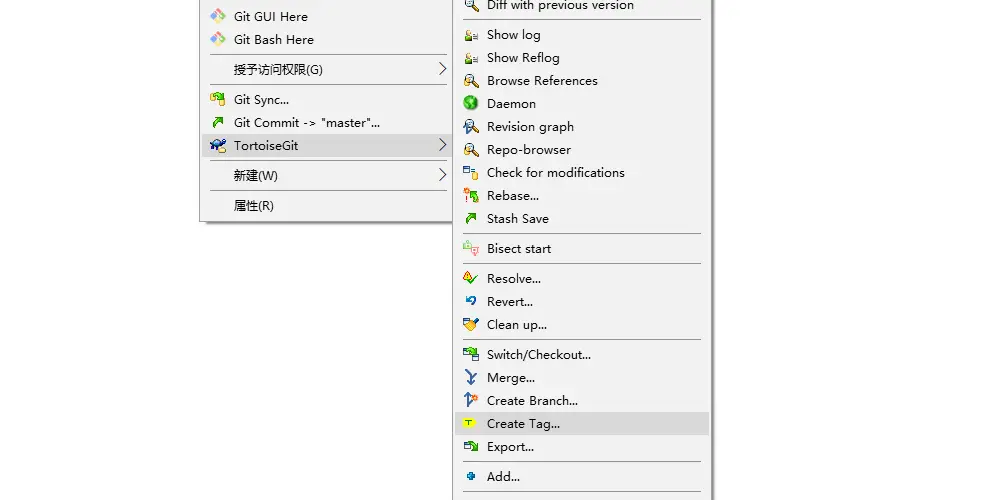Choose Stash Save entry
The width and height of the screenshot is (1000, 500).
582,219
